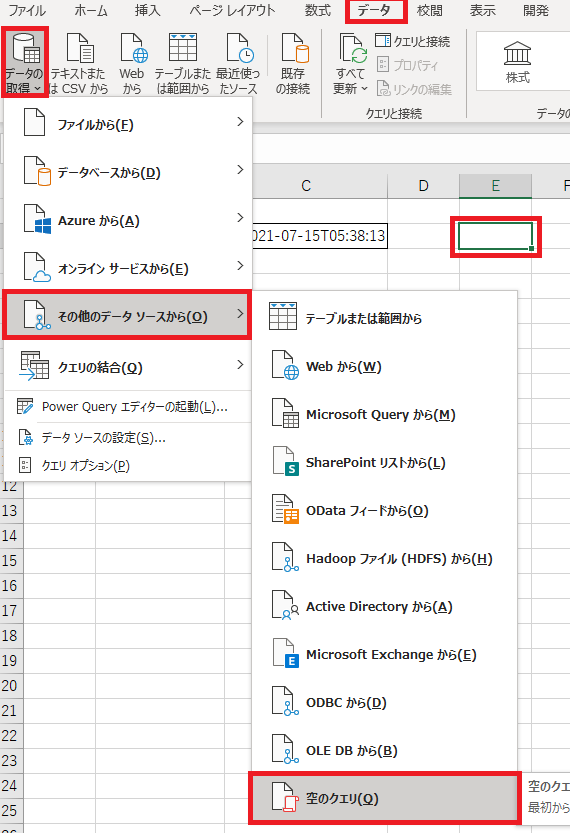Select その他のデータ ソースから(O) menu item
This screenshot has height=833, width=570.
[x=127, y=316]
